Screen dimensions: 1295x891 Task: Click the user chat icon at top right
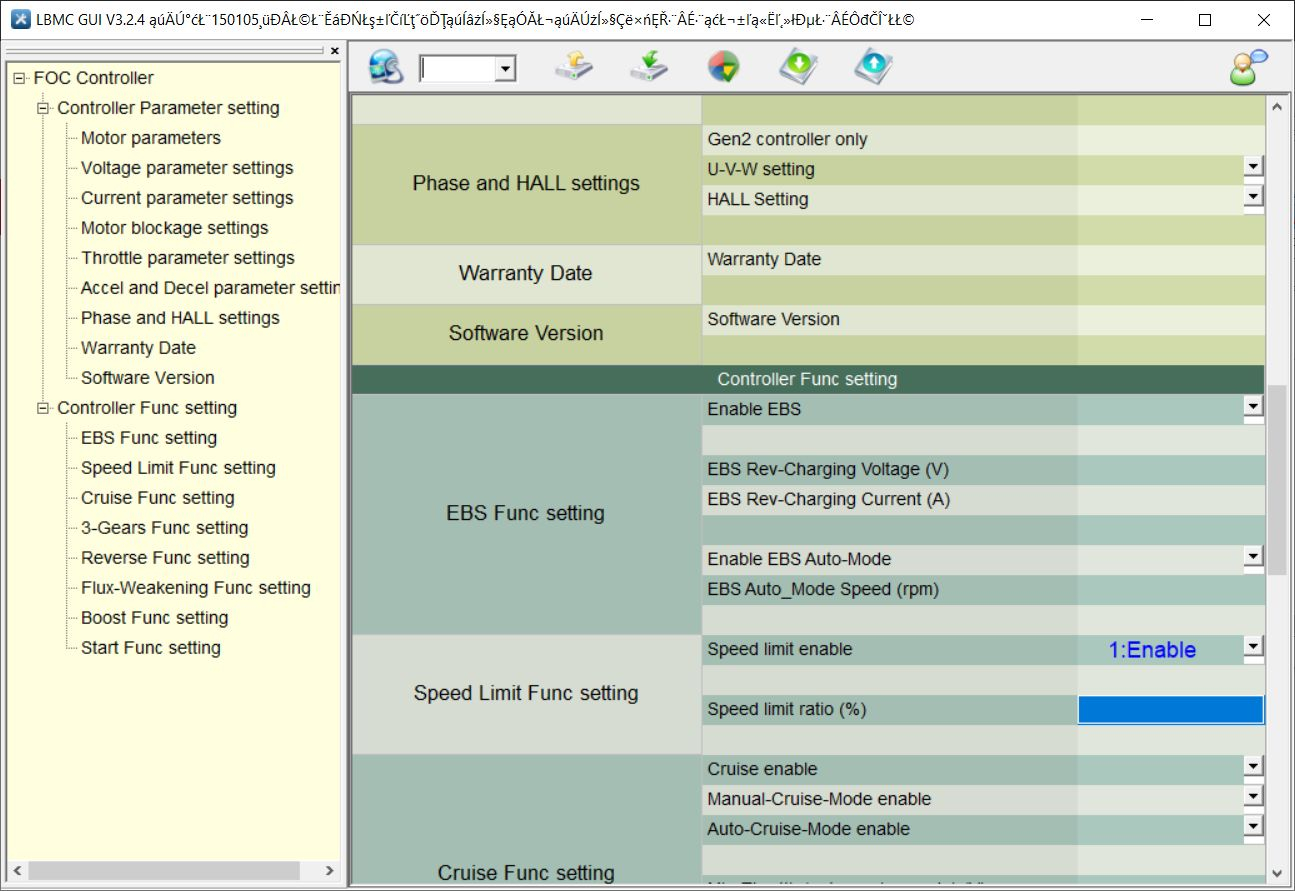(x=1248, y=67)
